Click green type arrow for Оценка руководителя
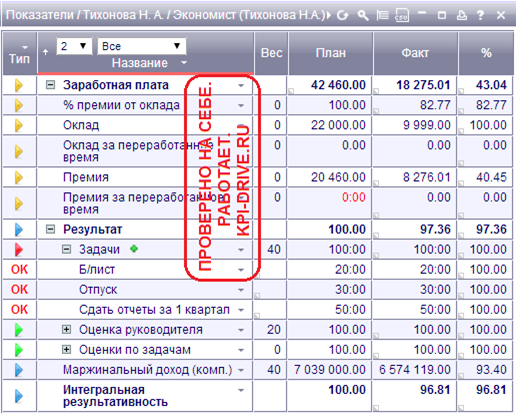 (x=19, y=330)
